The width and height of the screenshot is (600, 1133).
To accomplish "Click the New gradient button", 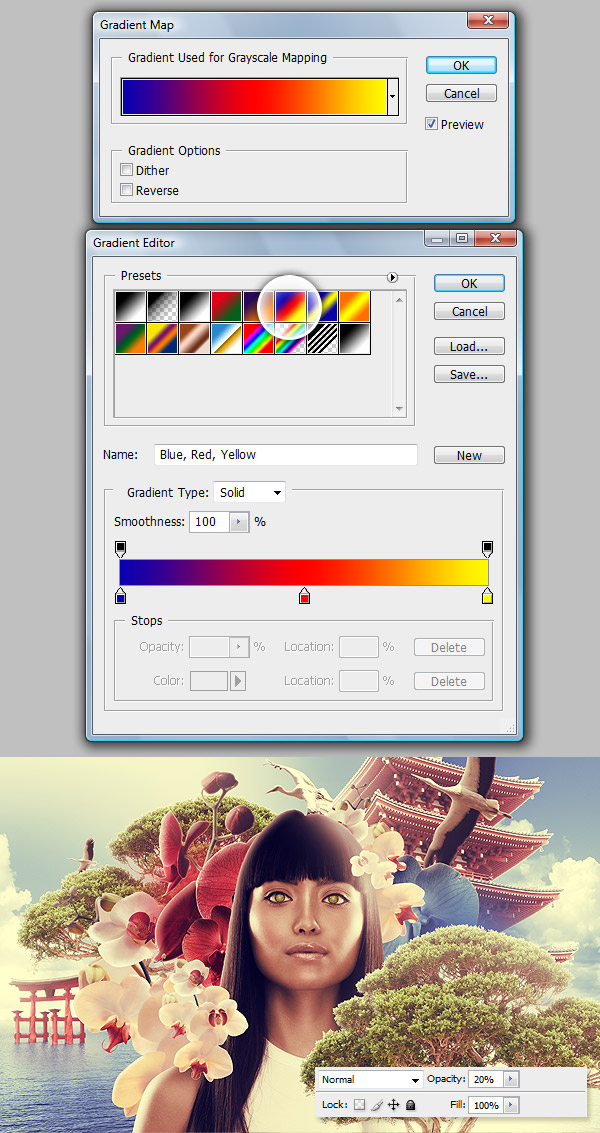I will click(x=469, y=455).
